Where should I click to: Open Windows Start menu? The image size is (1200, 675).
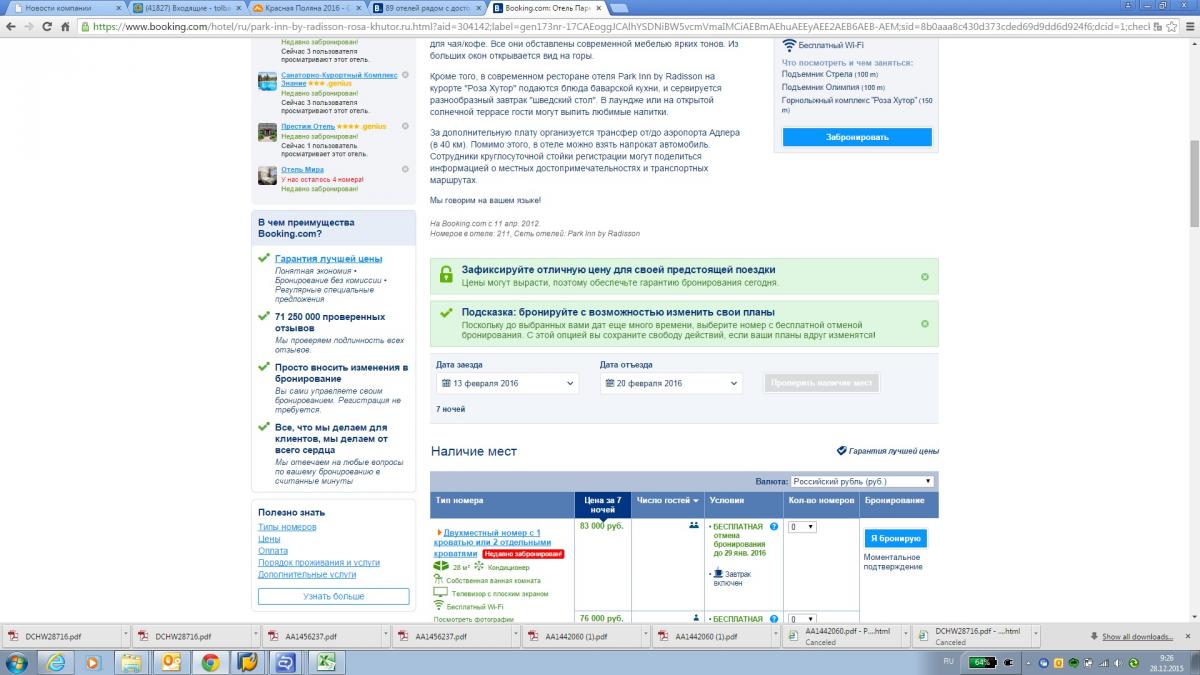pyautogui.click(x=17, y=662)
